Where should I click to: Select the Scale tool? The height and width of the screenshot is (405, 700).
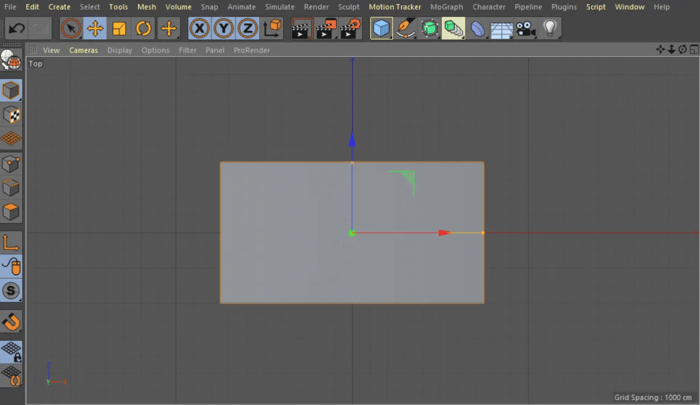tap(119, 29)
